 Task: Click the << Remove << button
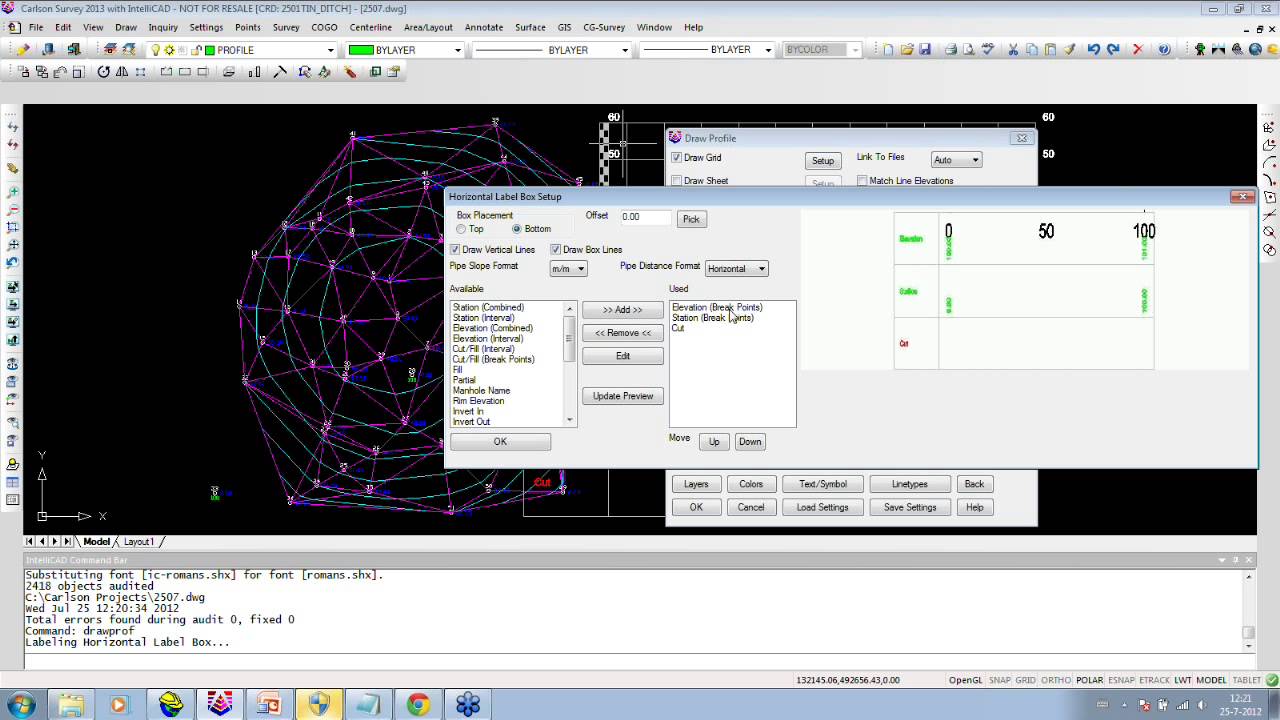click(623, 333)
